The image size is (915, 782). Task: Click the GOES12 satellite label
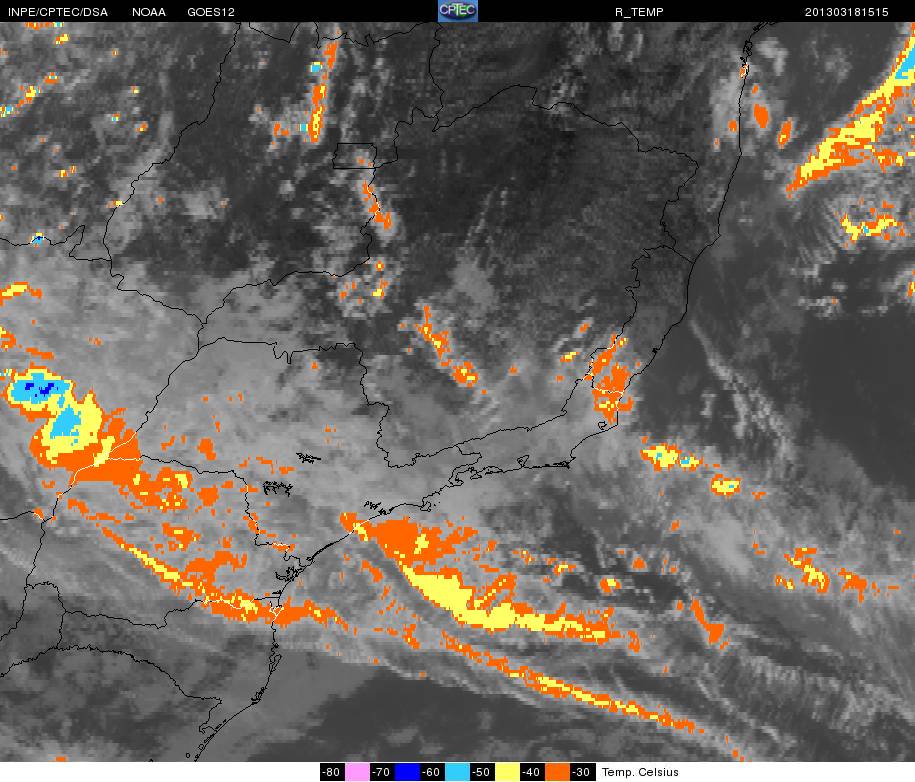[x=211, y=12]
